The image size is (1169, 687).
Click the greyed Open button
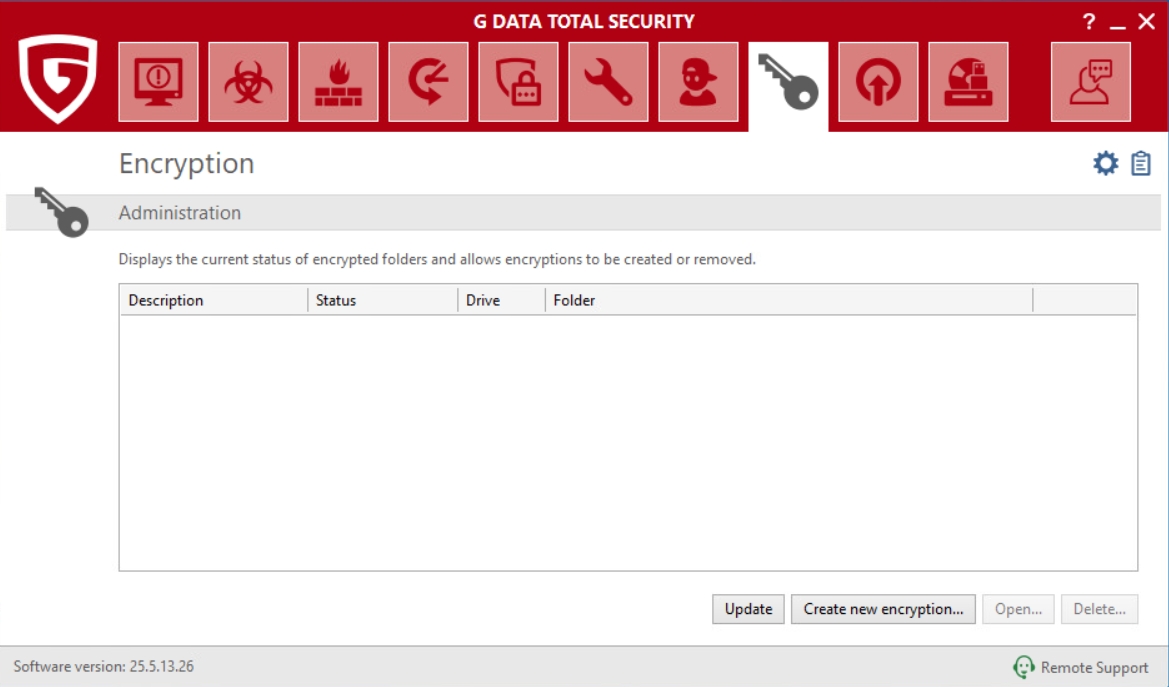click(x=1018, y=609)
